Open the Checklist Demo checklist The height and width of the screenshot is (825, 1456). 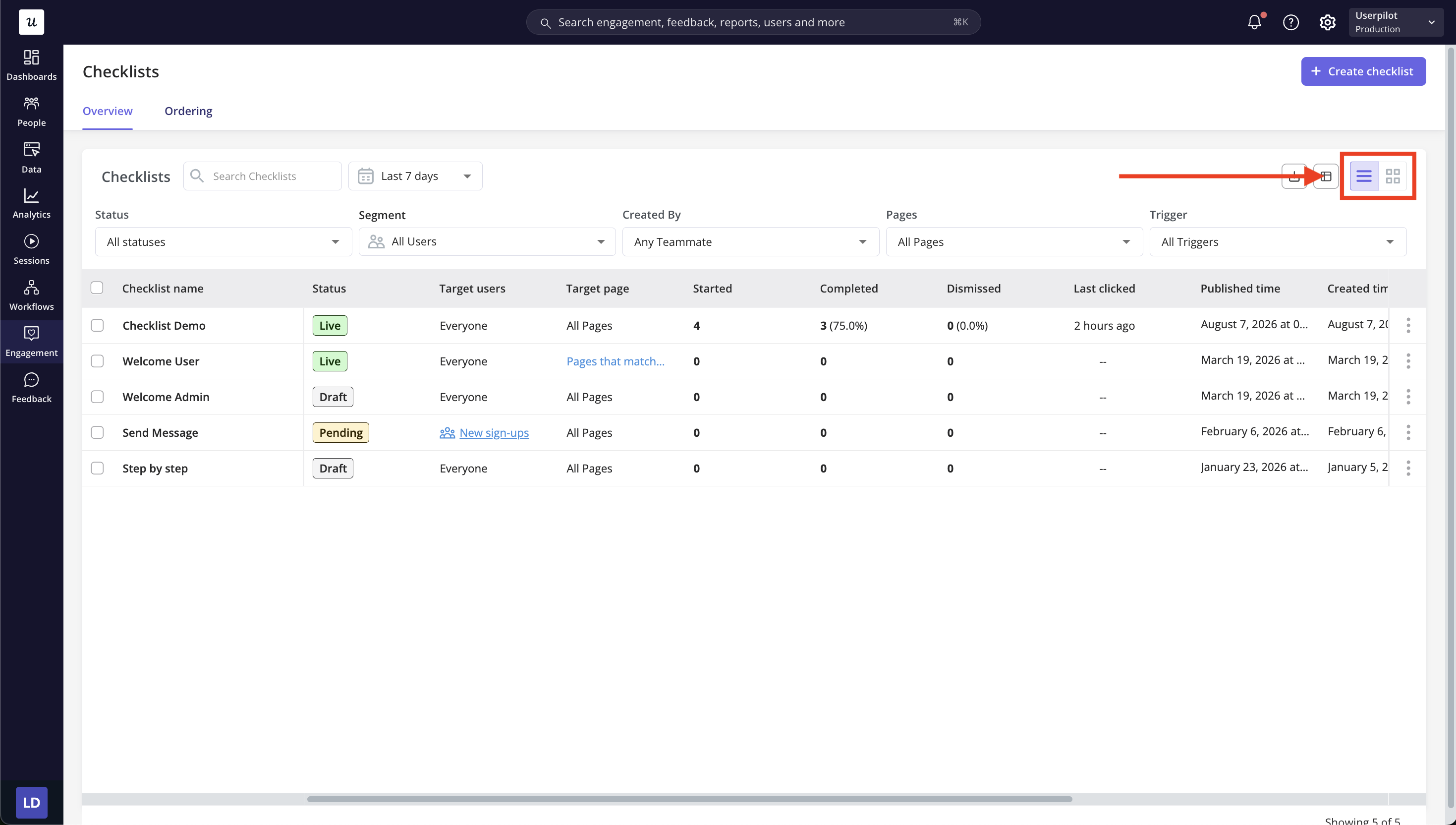(164, 326)
